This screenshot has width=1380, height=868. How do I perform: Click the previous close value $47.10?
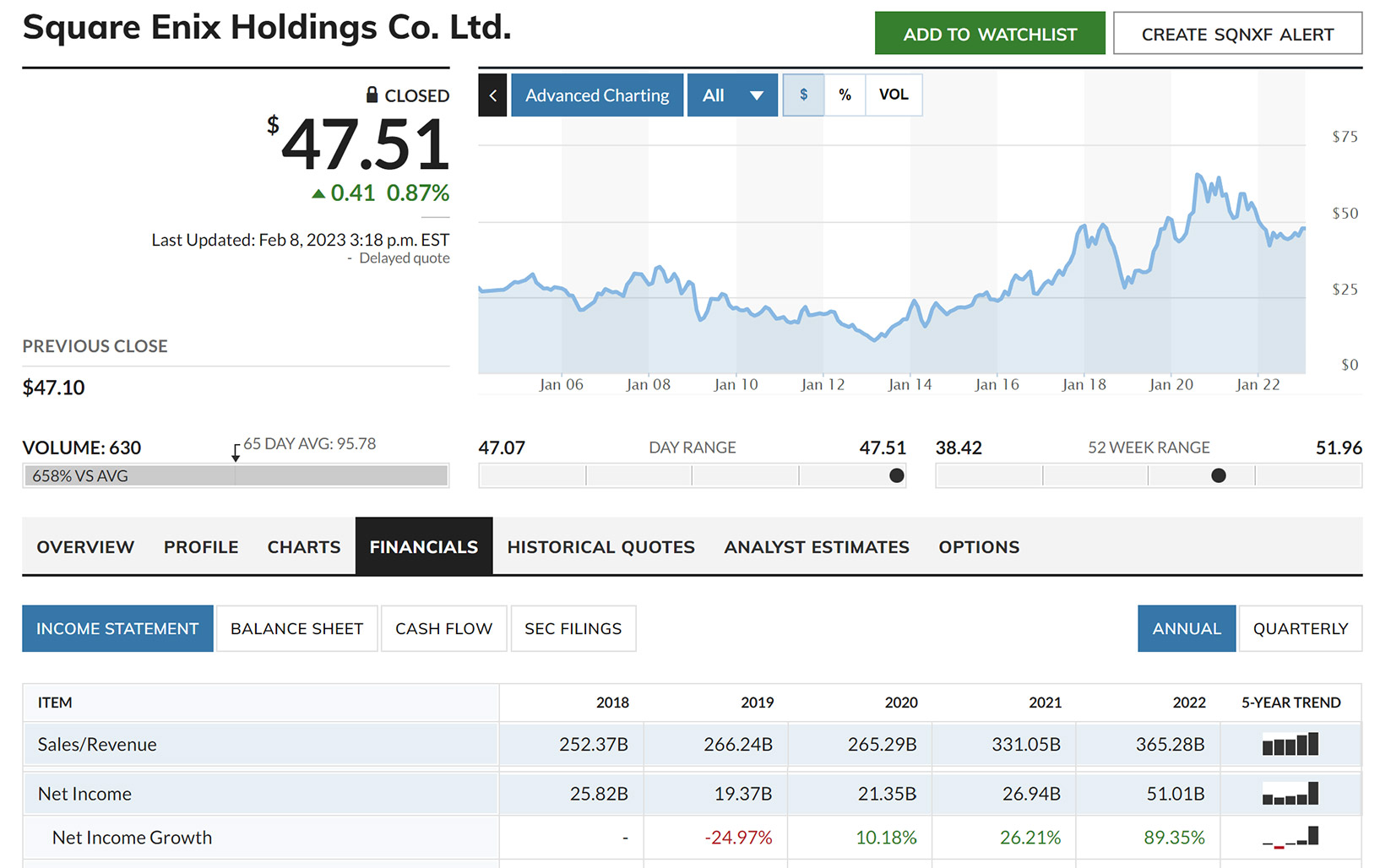pyautogui.click(x=53, y=388)
